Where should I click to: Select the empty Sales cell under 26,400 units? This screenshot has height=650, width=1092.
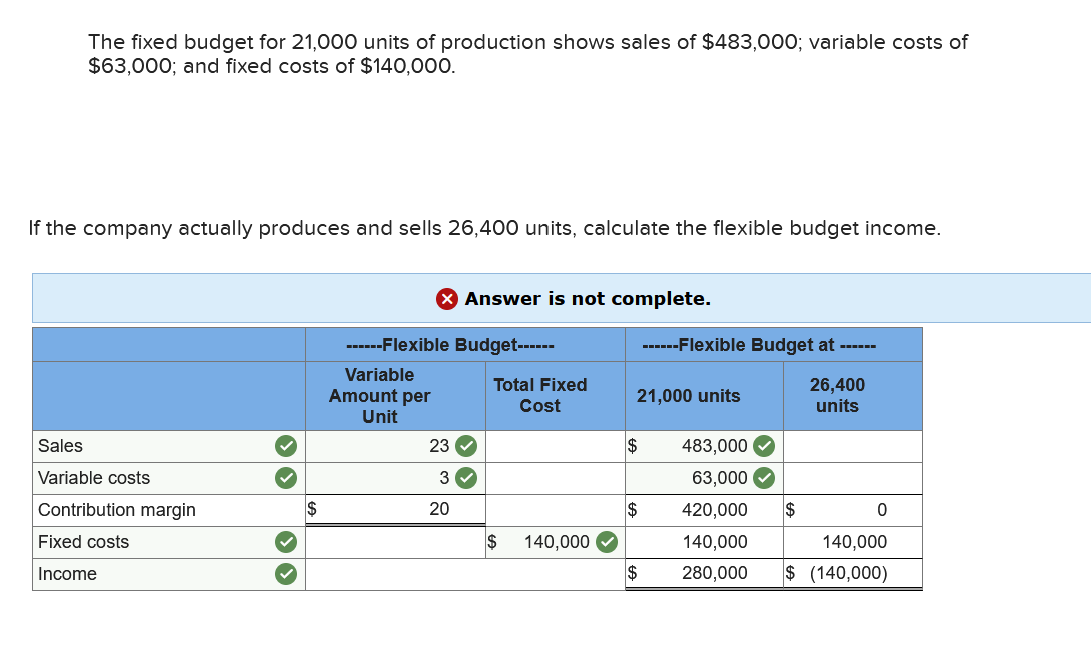click(852, 446)
